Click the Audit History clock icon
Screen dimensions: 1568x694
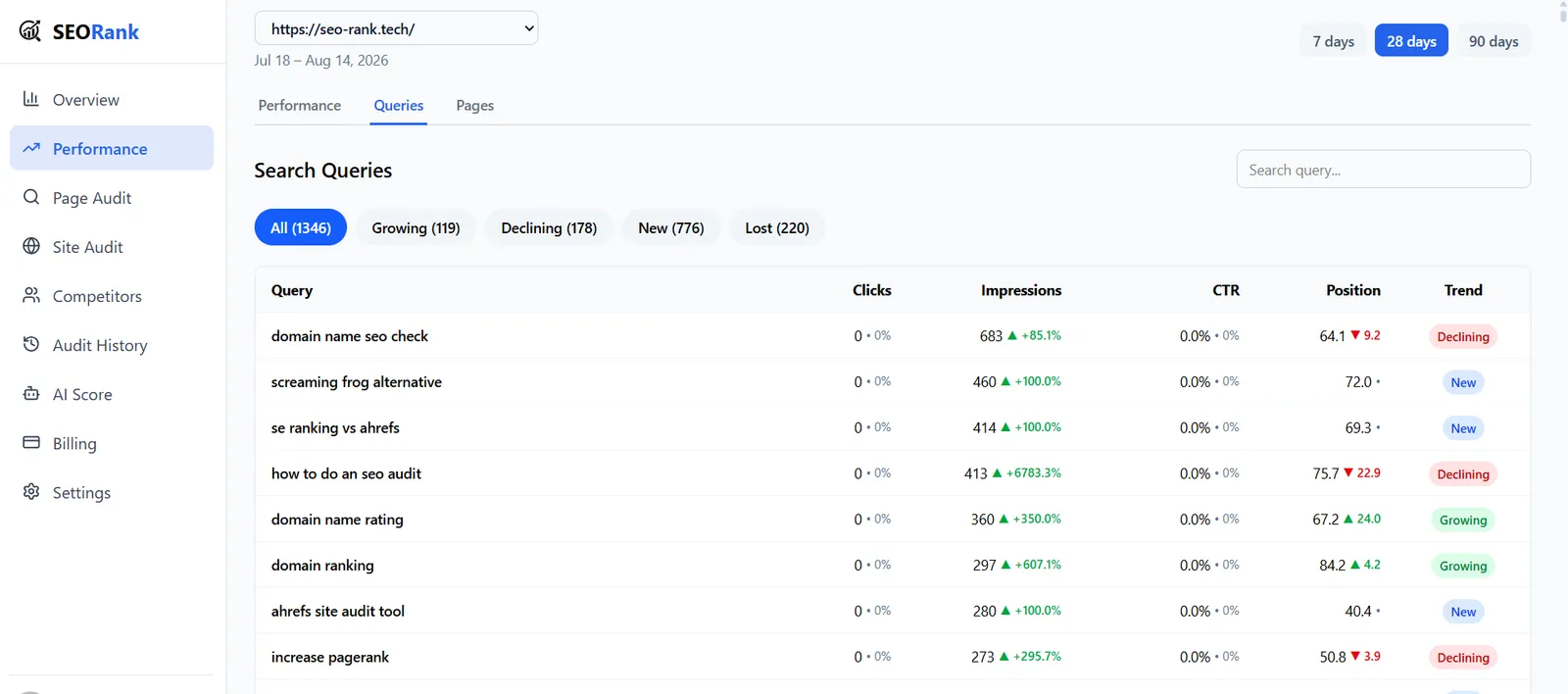31,344
